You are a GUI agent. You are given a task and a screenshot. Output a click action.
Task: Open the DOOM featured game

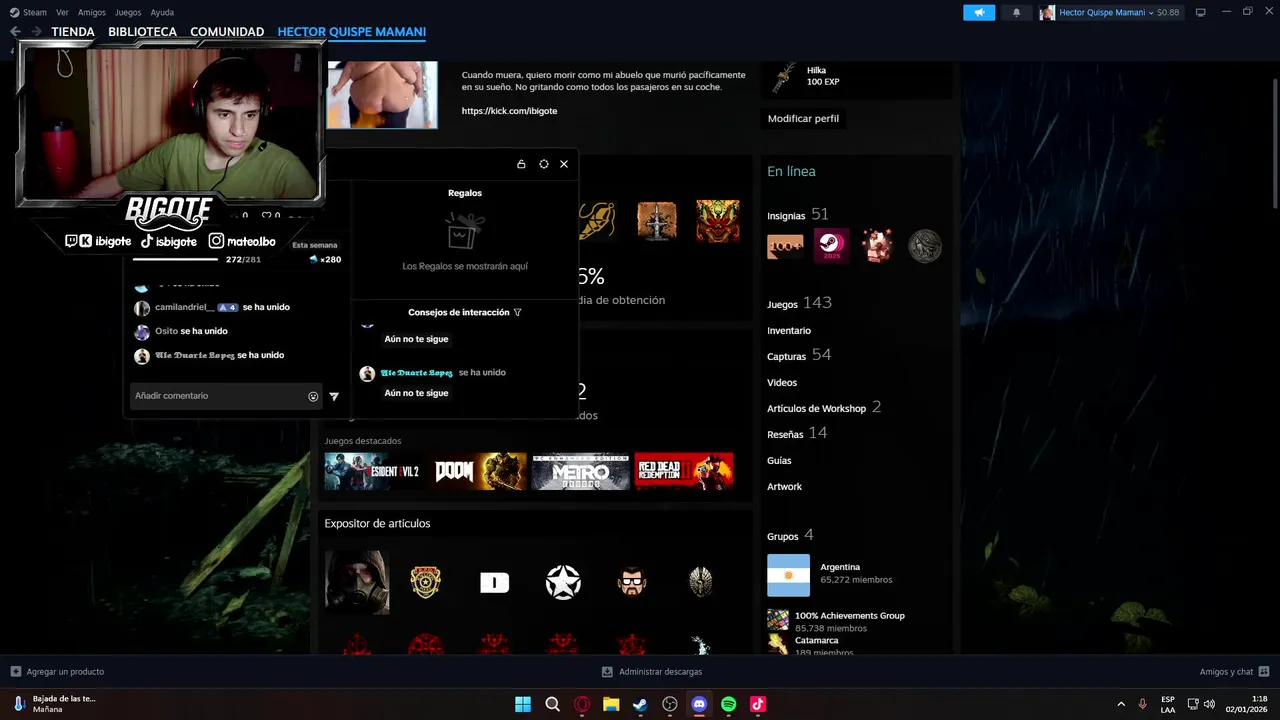tap(476, 471)
